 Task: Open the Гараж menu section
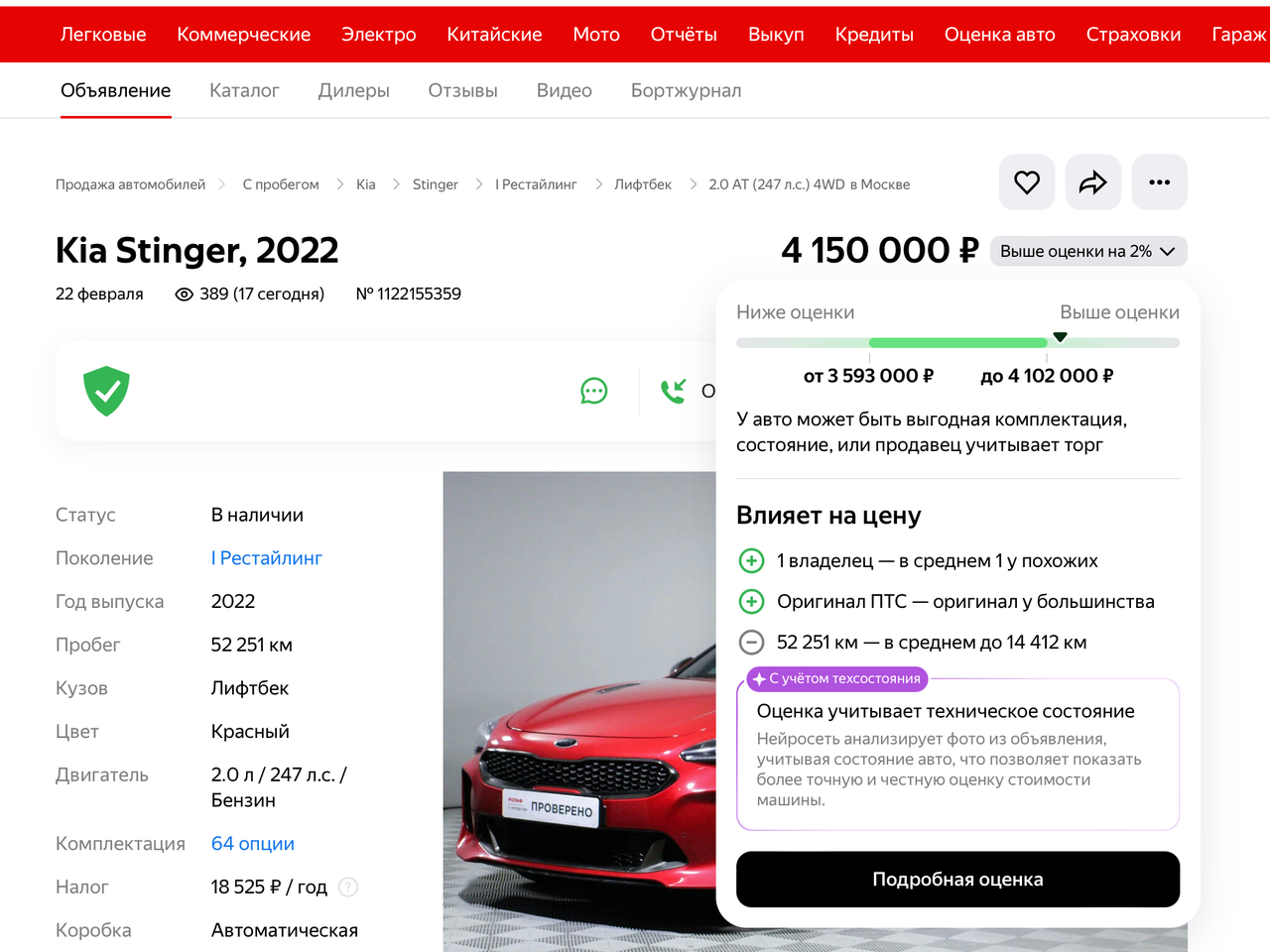[x=1240, y=35]
